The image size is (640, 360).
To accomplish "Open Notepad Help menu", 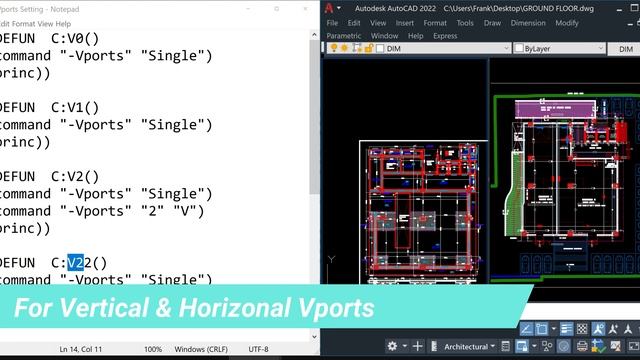I will click(x=63, y=24).
